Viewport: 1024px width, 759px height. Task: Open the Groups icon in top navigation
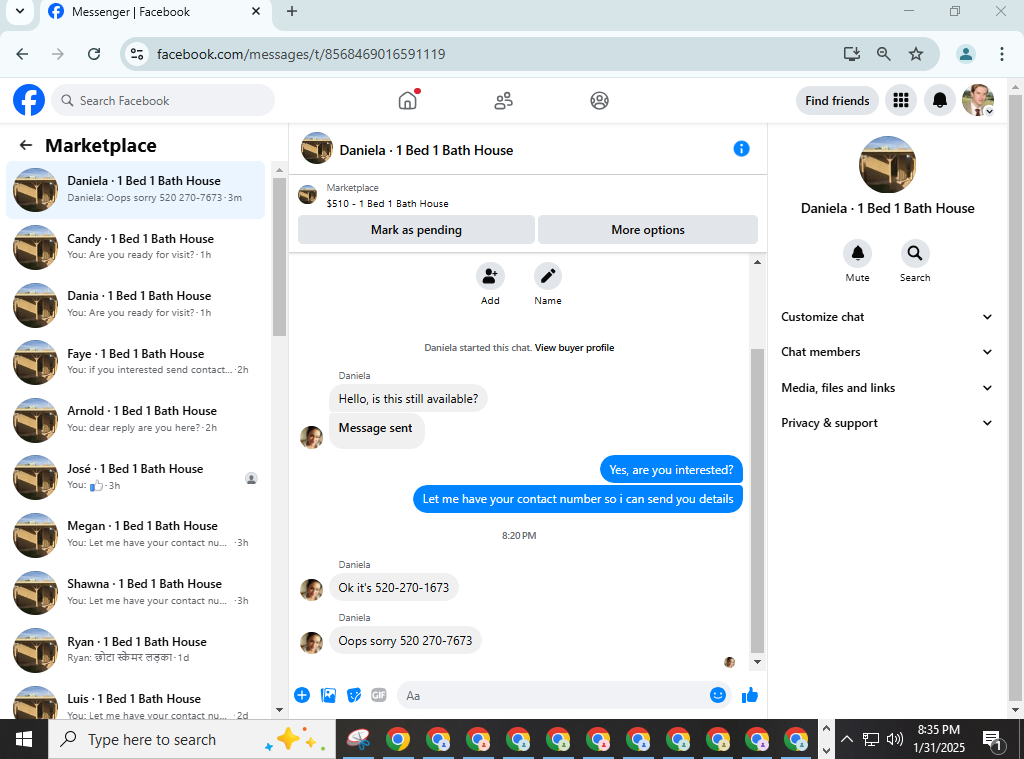600,101
